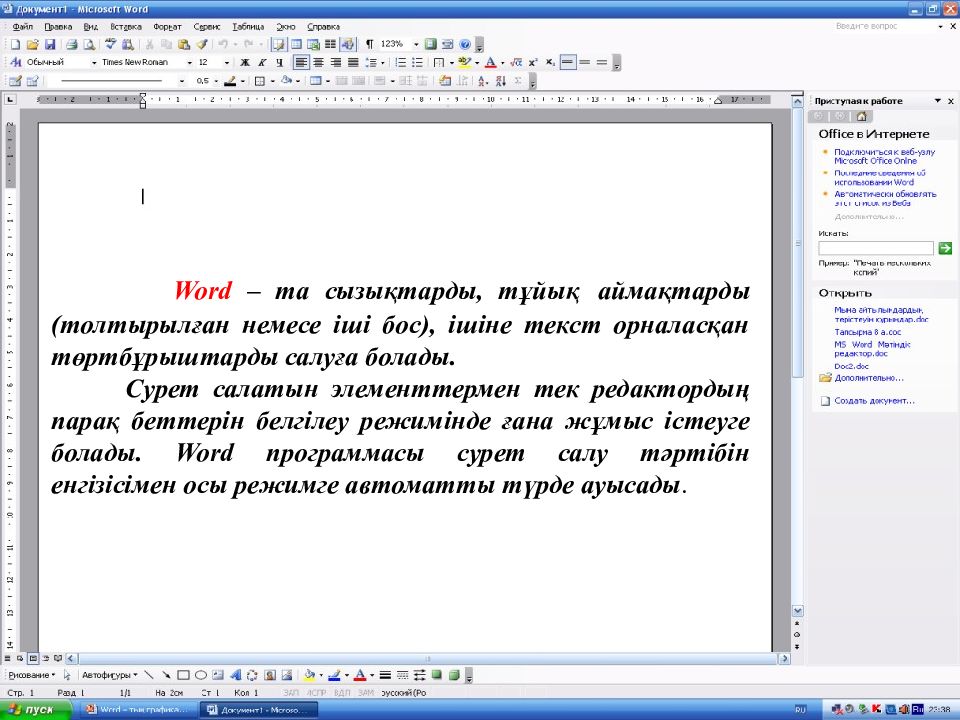Create a new blank document from toolbar

(15, 44)
